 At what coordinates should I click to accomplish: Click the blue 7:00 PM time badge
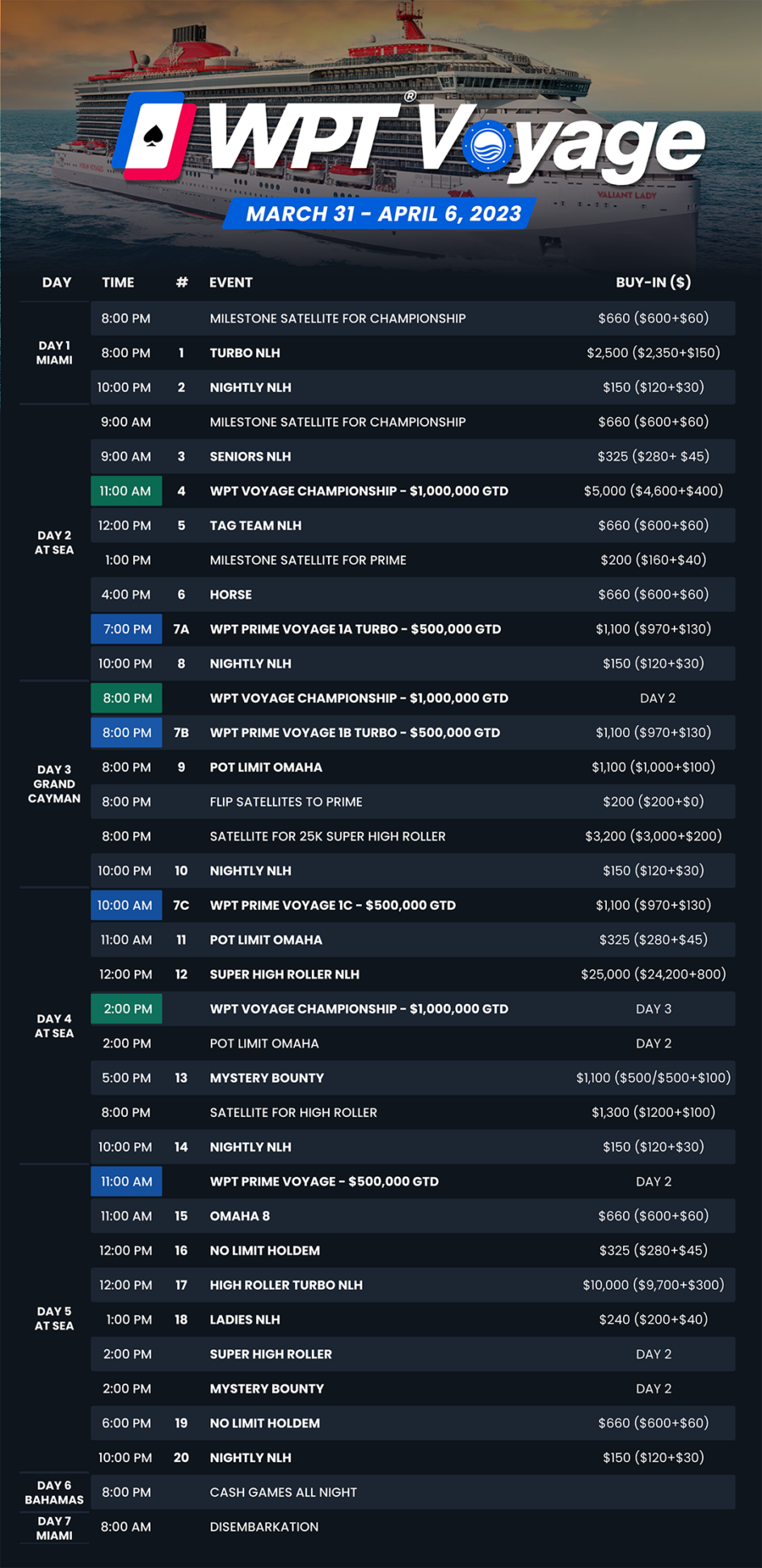[x=126, y=629]
